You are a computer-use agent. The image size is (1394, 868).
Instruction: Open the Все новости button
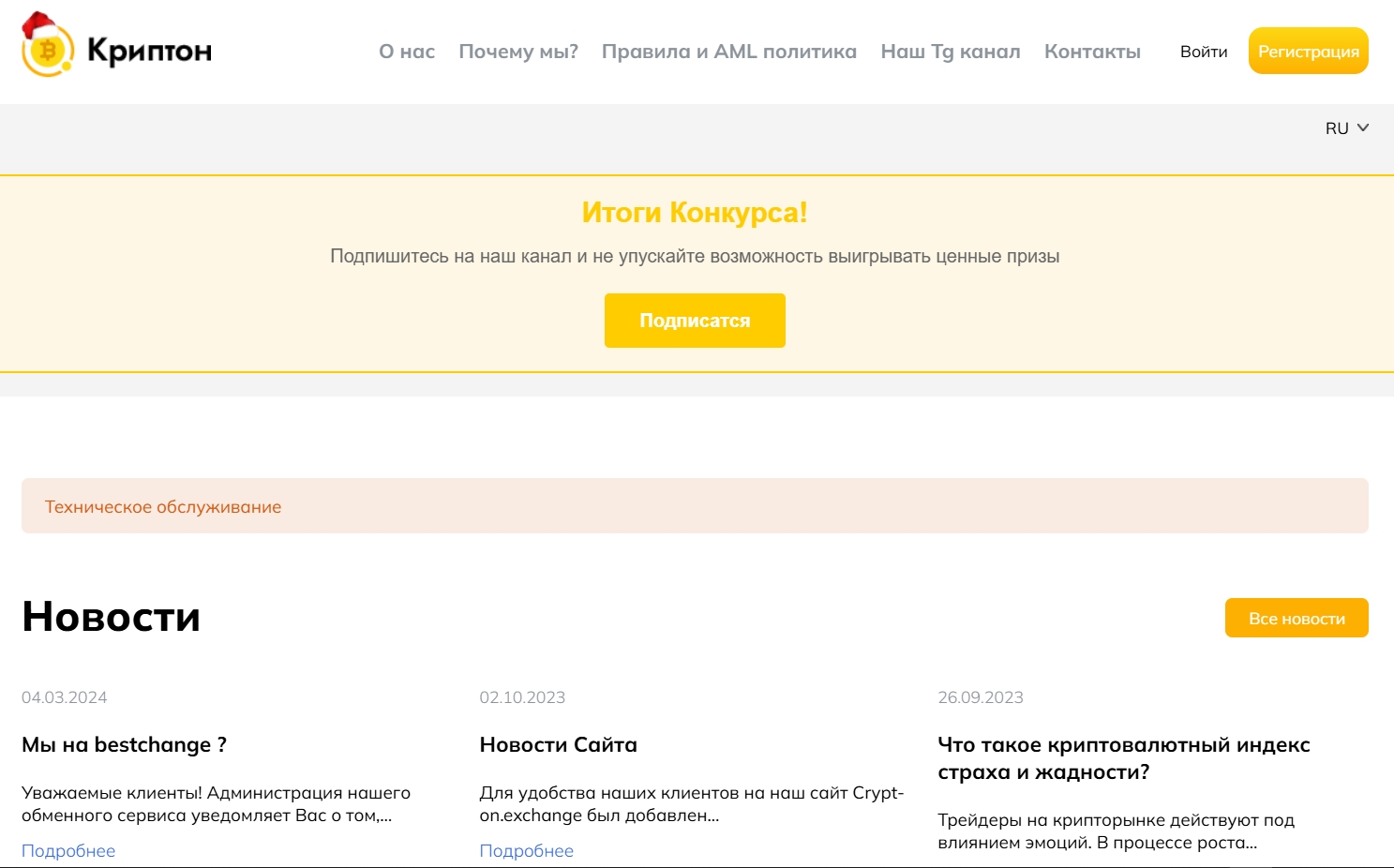[x=1297, y=618]
